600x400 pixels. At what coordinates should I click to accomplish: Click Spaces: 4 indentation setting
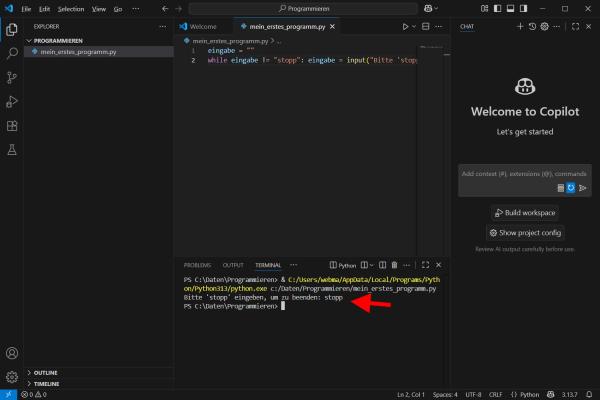pos(445,394)
